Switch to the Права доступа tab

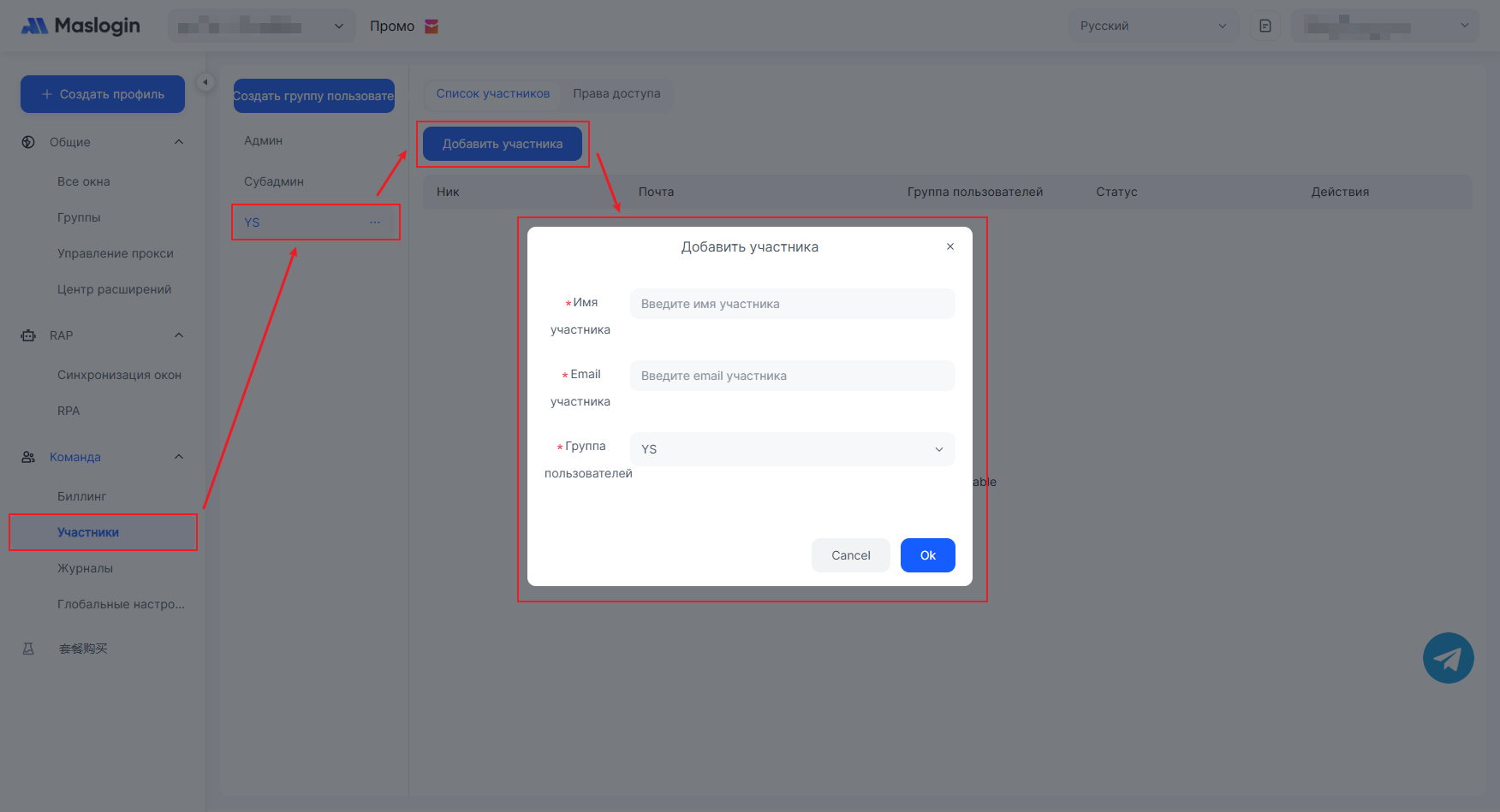616,93
